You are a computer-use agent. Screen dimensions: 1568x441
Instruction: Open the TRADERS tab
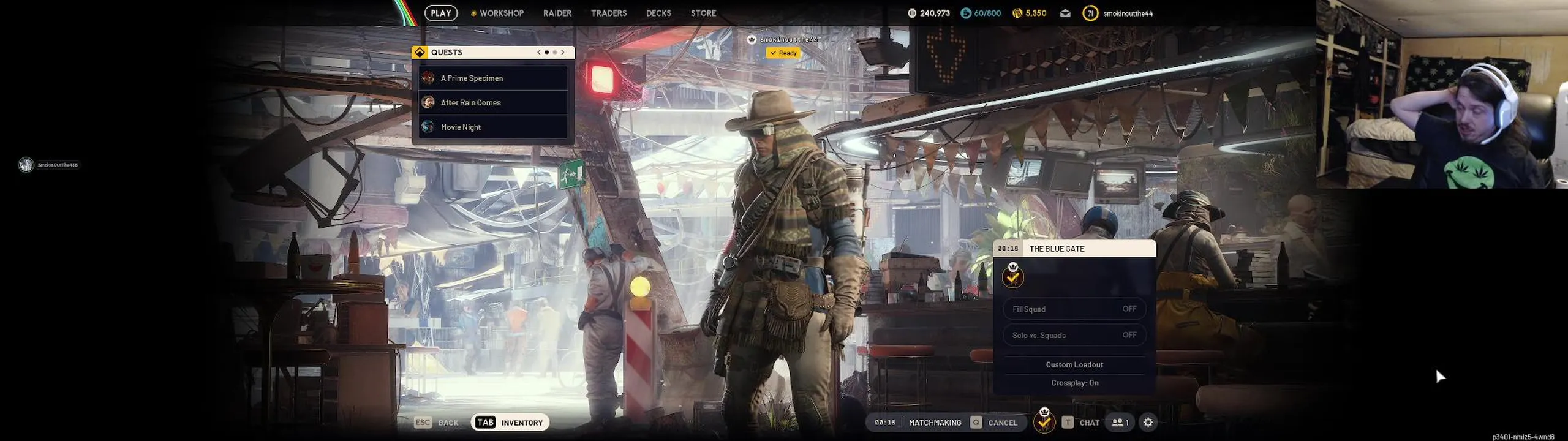(608, 13)
